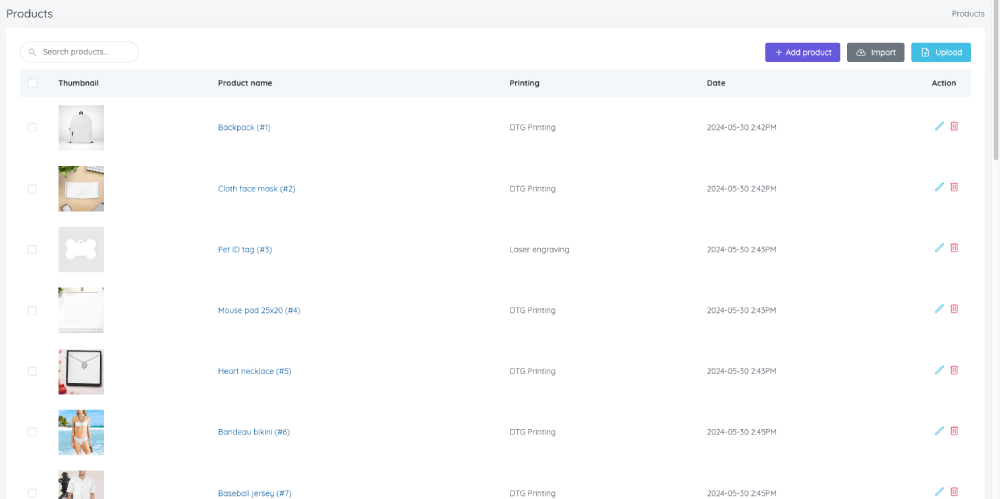Viewport: 1000px width, 499px height.
Task: Select the Backpack (#1) row checkbox
Action: pos(33,128)
